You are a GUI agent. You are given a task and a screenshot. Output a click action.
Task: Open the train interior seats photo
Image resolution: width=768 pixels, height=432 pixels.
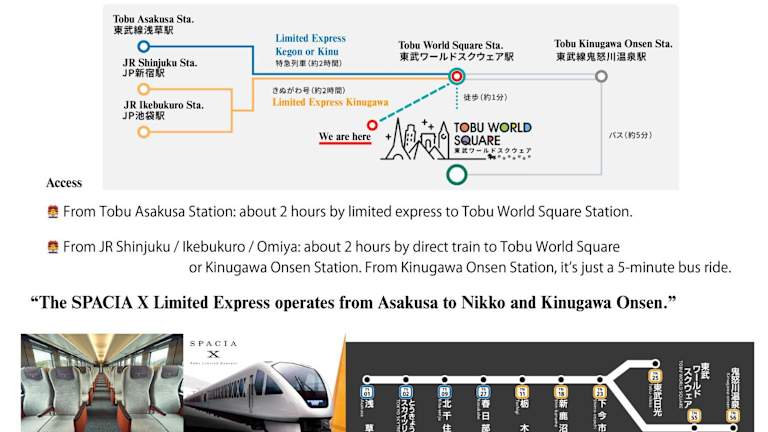pos(102,383)
